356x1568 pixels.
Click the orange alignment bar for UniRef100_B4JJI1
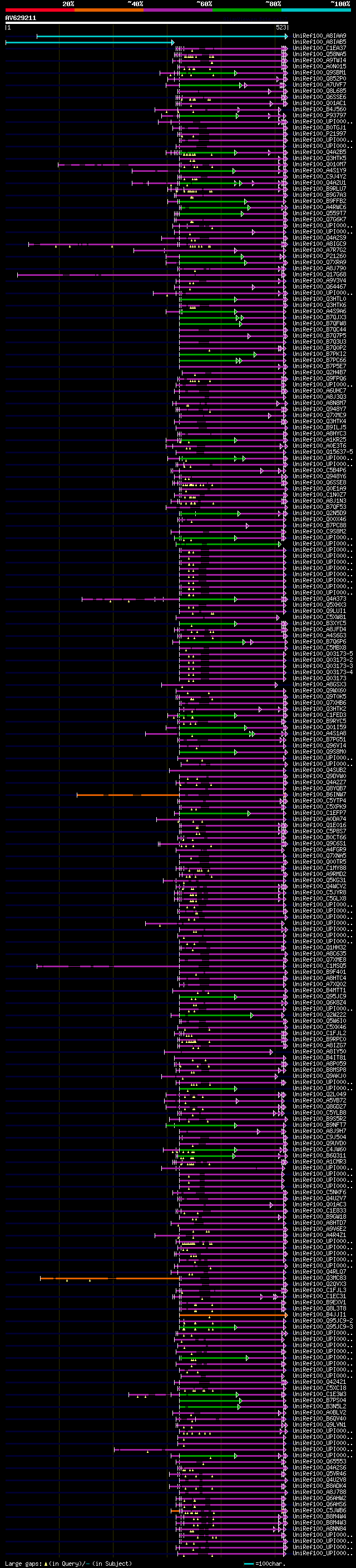[x=233, y=1315]
